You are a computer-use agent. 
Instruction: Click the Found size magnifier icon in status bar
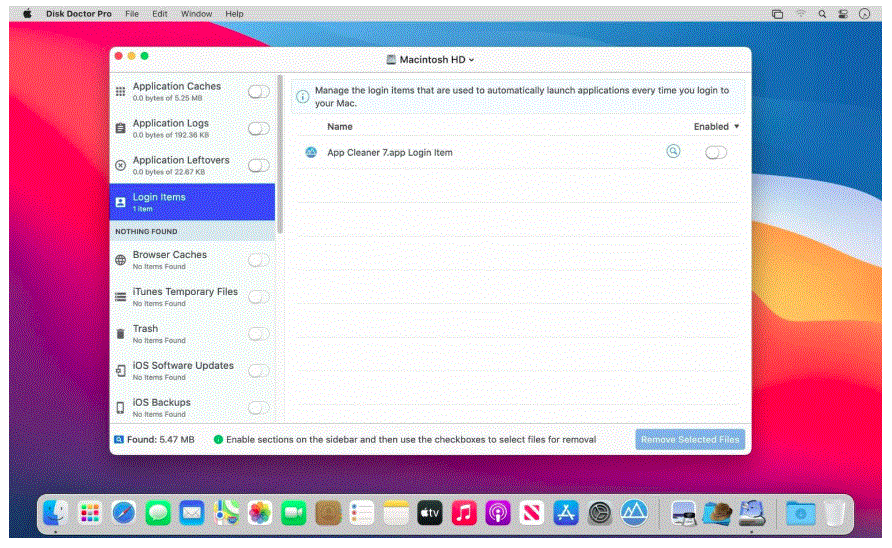119,440
